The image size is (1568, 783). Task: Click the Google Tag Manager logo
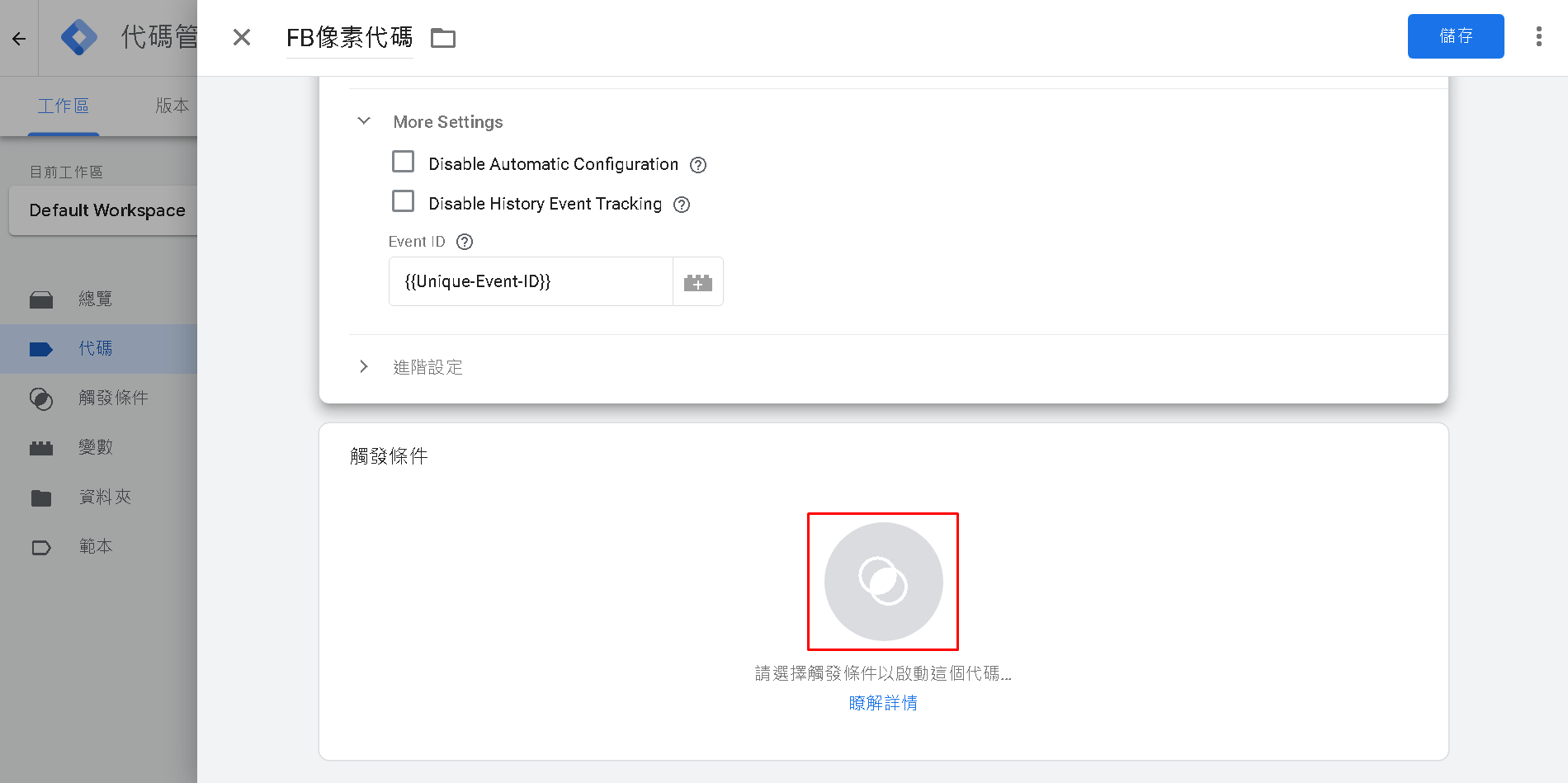click(79, 37)
